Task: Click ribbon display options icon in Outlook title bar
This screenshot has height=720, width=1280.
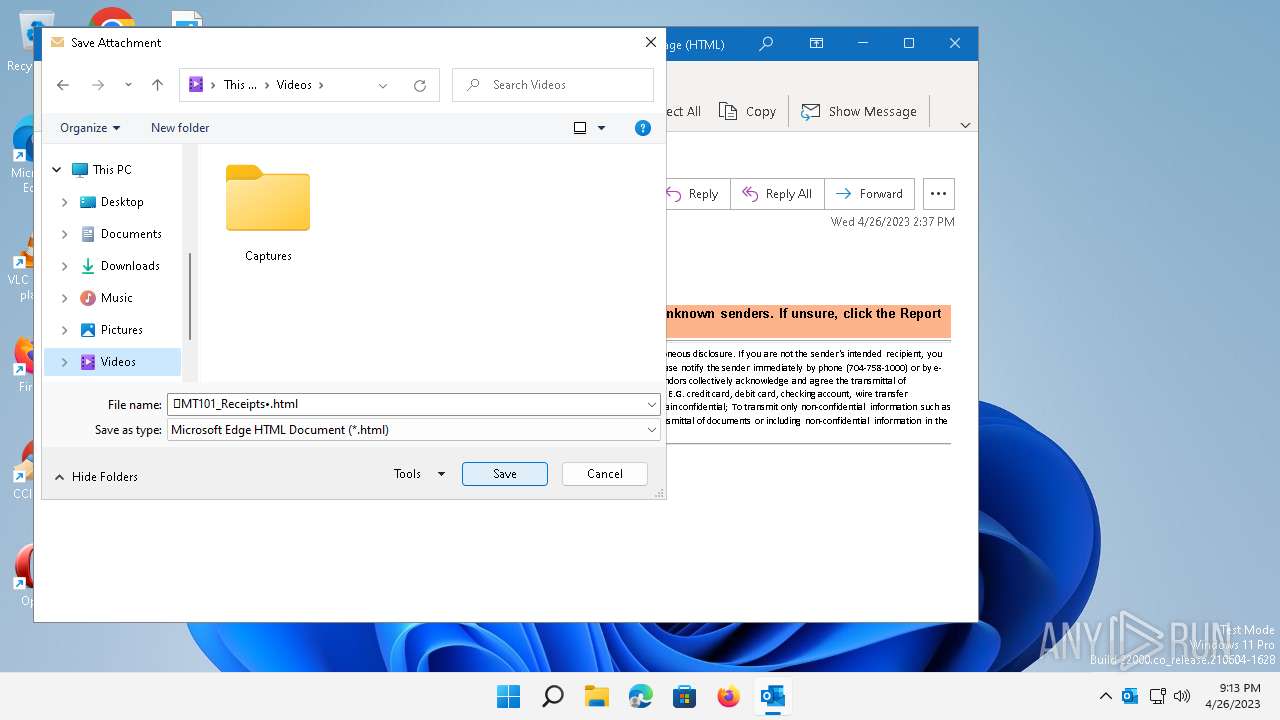Action: click(x=817, y=44)
